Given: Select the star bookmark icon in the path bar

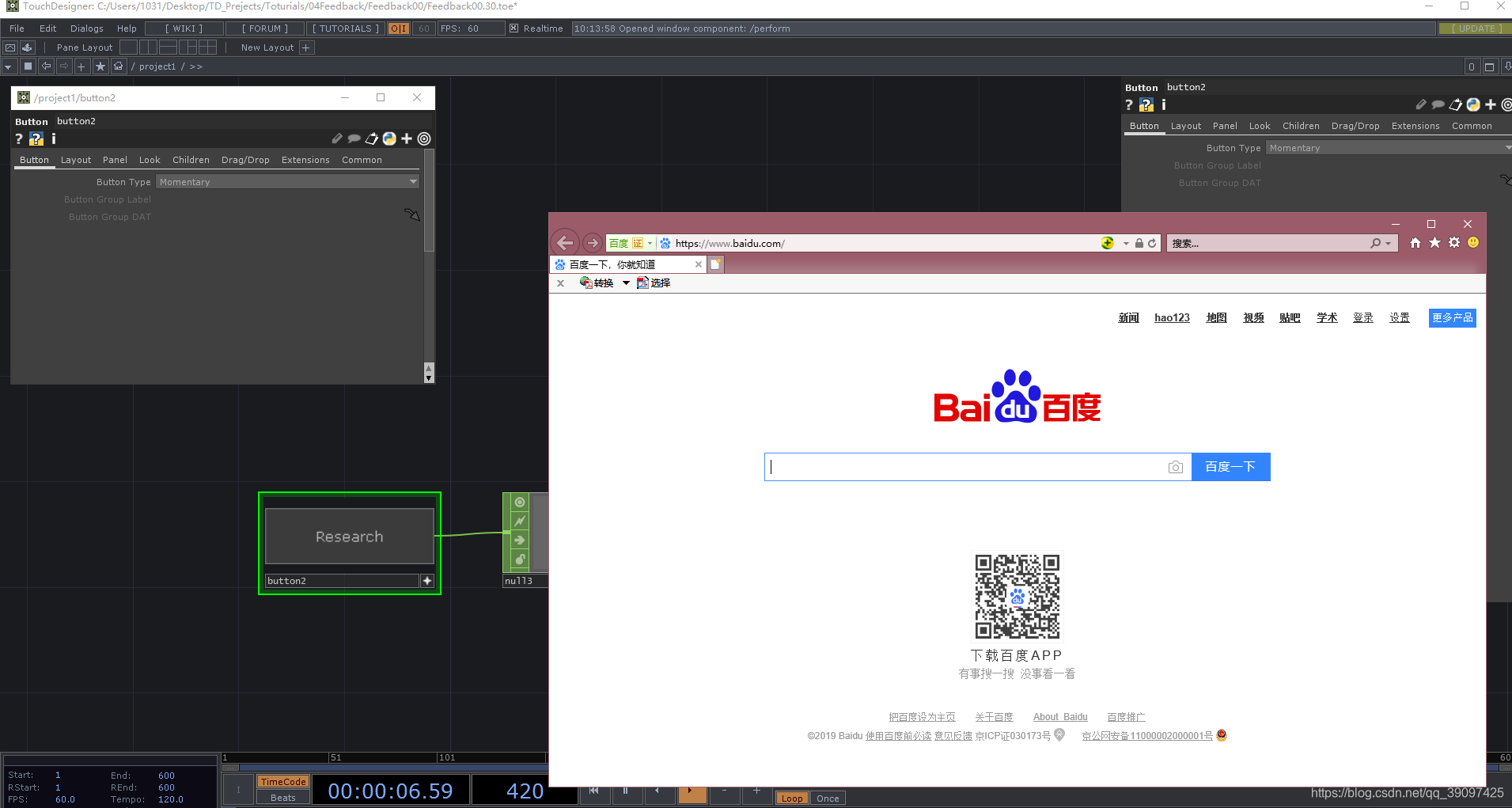Looking at the screenshot, I should click(x=100, y=66).
